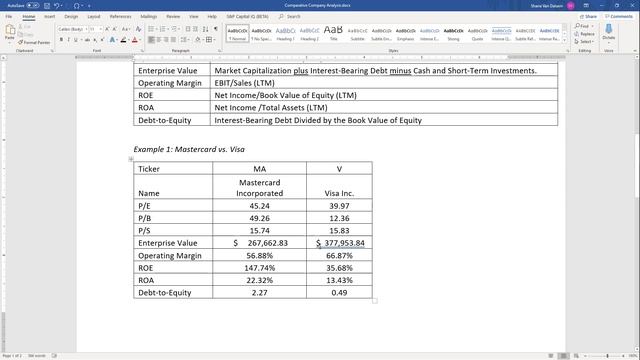The image size is (640, 360).
Task: Toggle italic formatting
Action: 69,40
